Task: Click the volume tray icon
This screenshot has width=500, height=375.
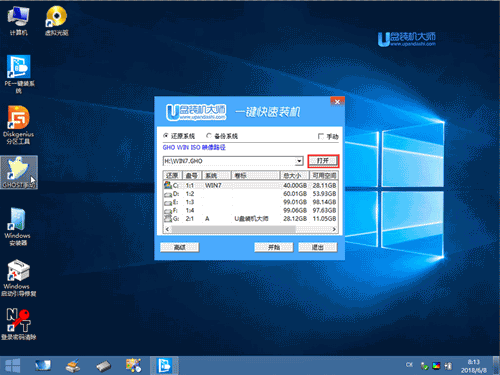Action: tap(448, 366)
